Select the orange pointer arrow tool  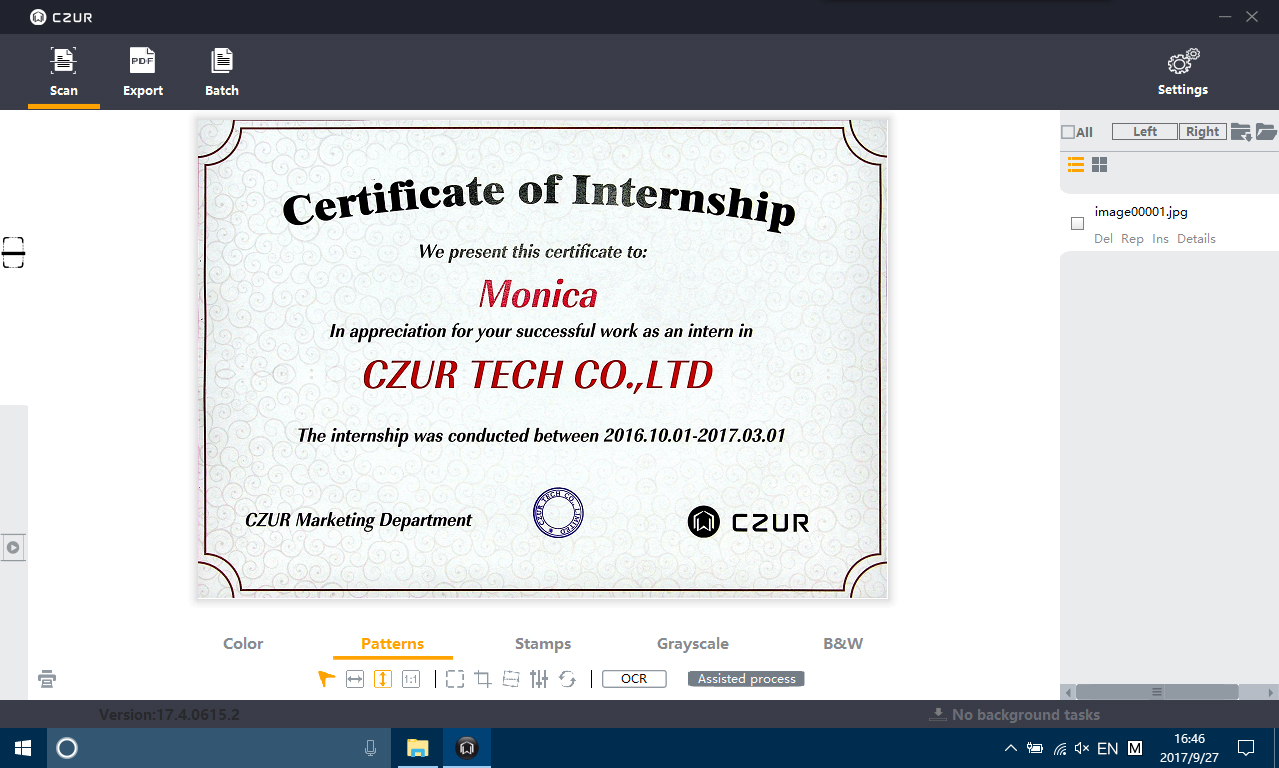point(326,679)
